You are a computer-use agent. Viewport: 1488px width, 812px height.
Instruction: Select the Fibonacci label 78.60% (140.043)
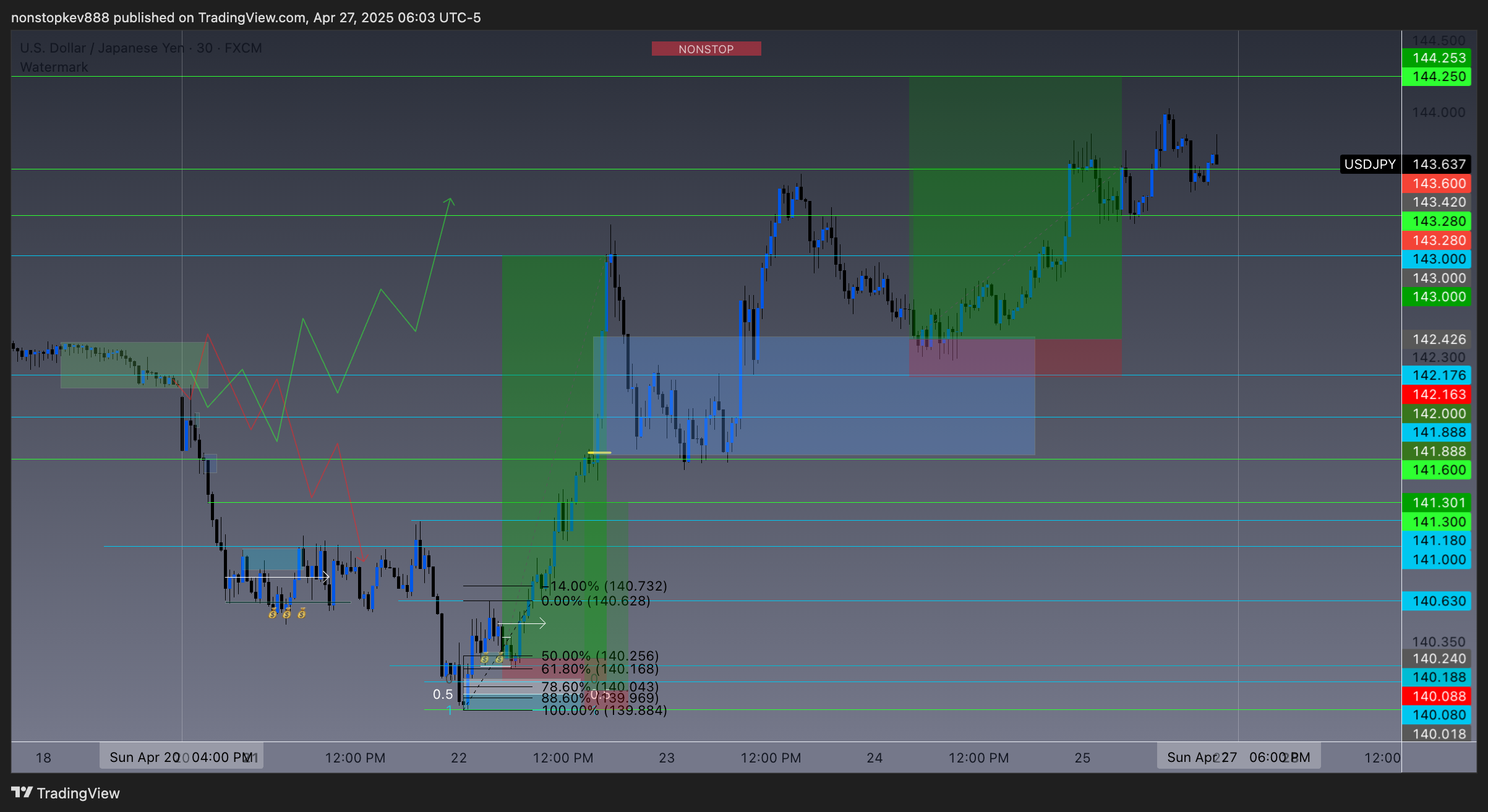[x=600, y=686]
